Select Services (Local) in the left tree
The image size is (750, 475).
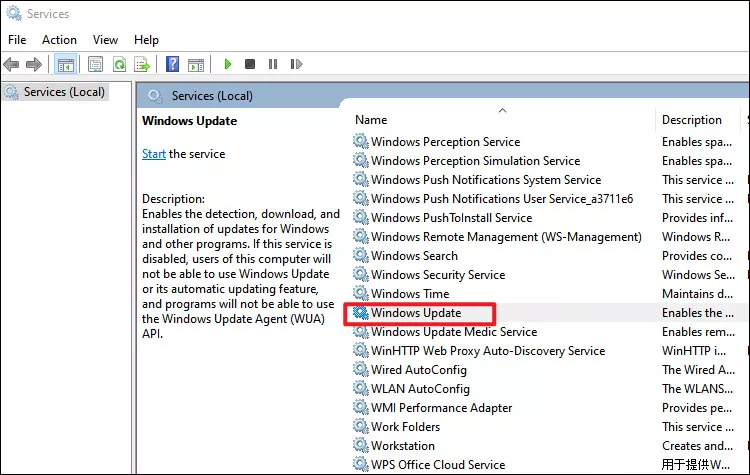64,91
